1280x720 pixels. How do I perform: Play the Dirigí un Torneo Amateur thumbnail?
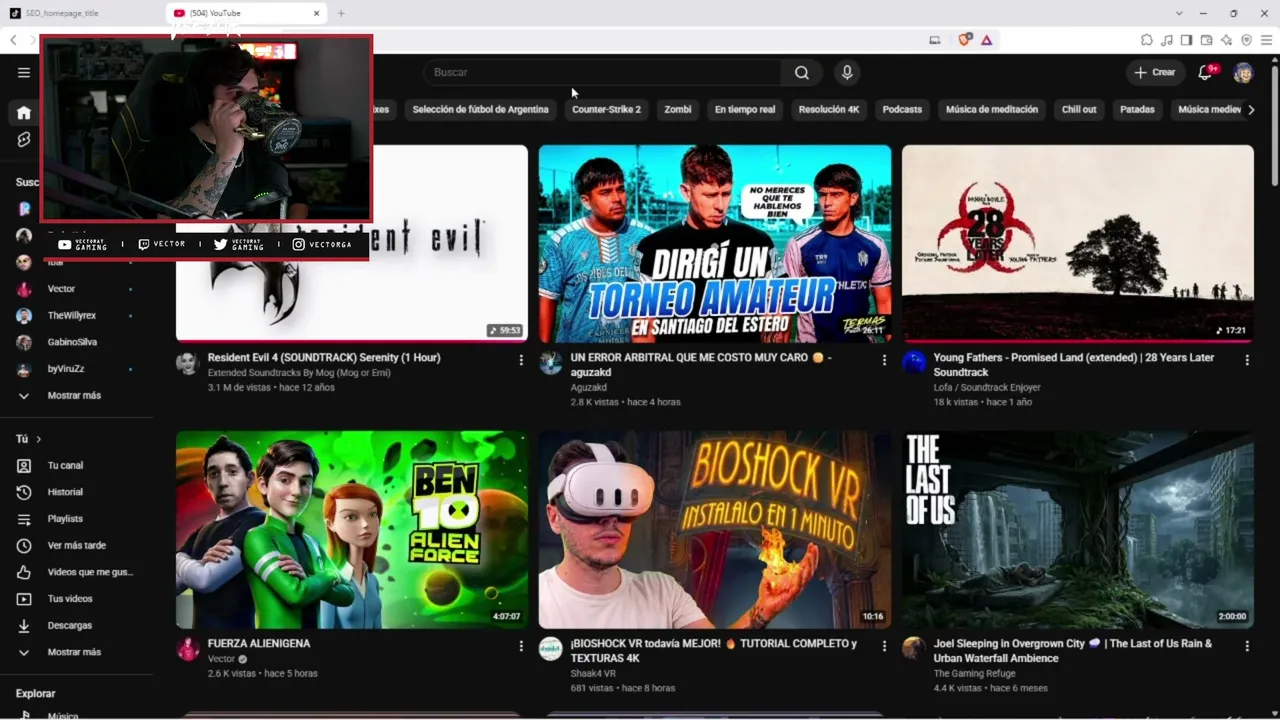point(715,243)
